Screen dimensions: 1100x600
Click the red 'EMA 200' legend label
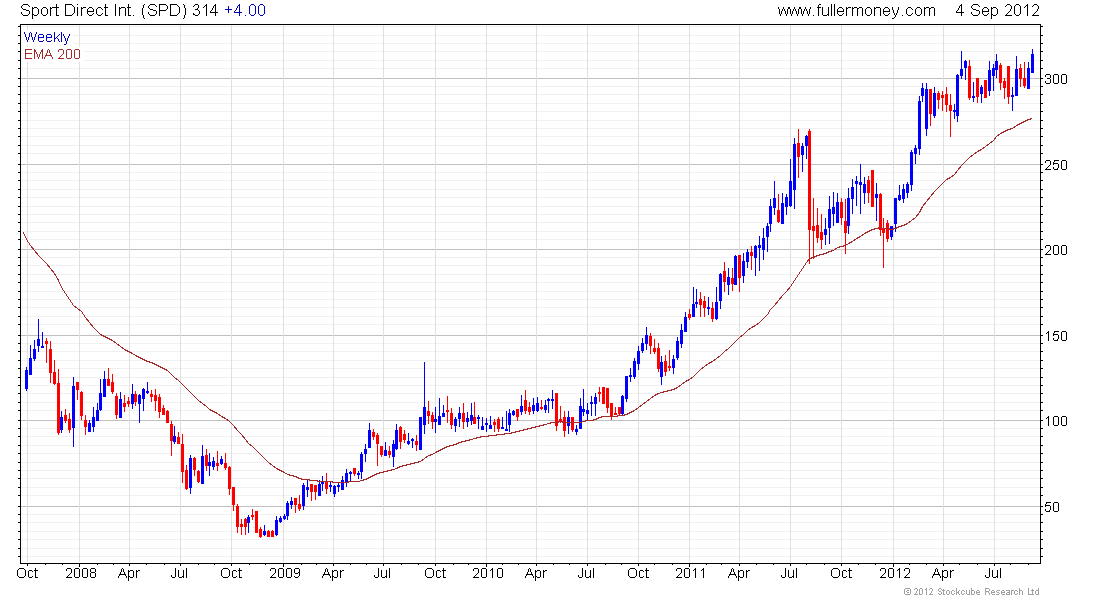click(52, 54)
